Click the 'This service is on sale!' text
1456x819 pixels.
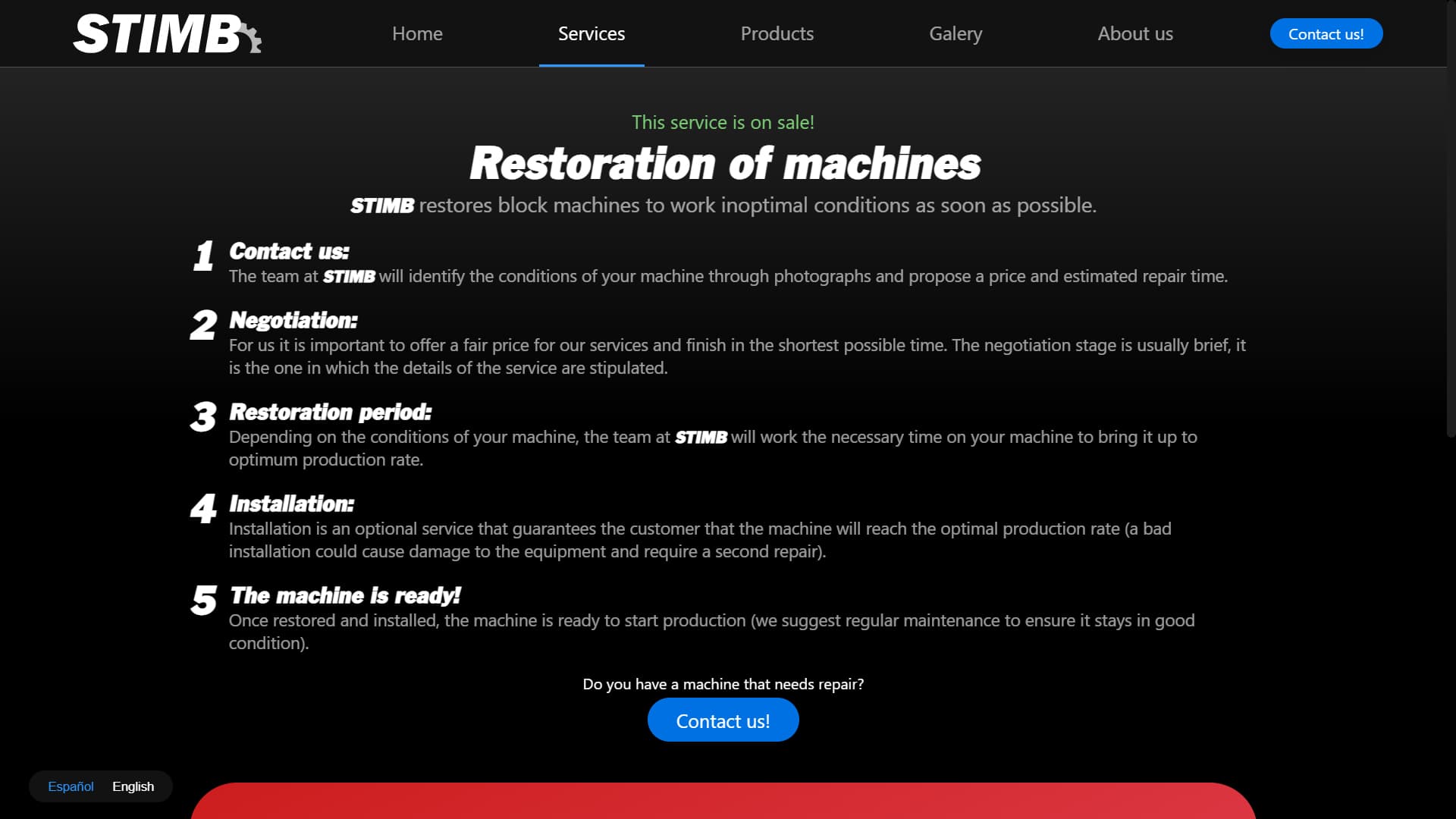[x=723, y=122]
